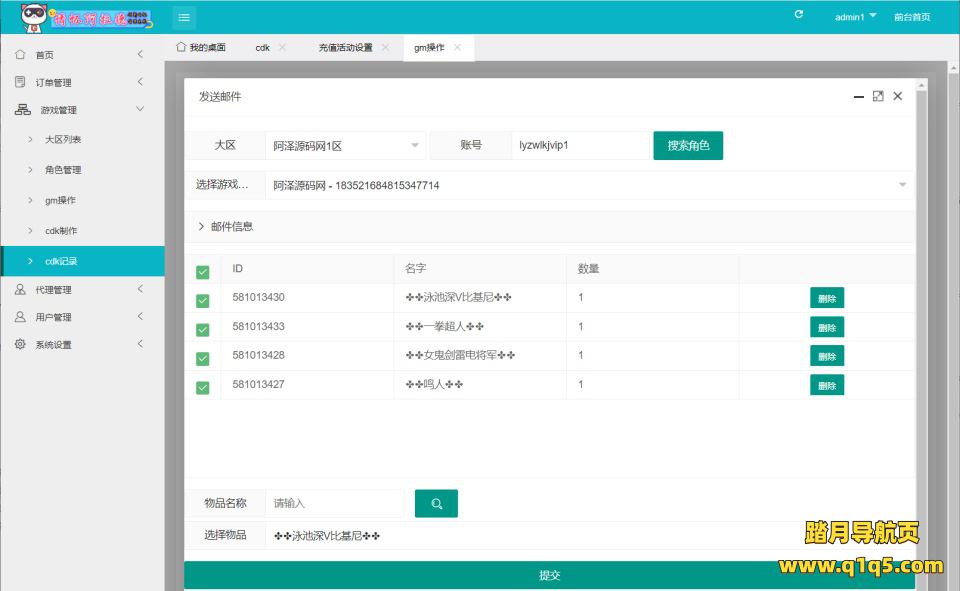
Task: Close the cdk tab with its X
Action: (283, 47)
